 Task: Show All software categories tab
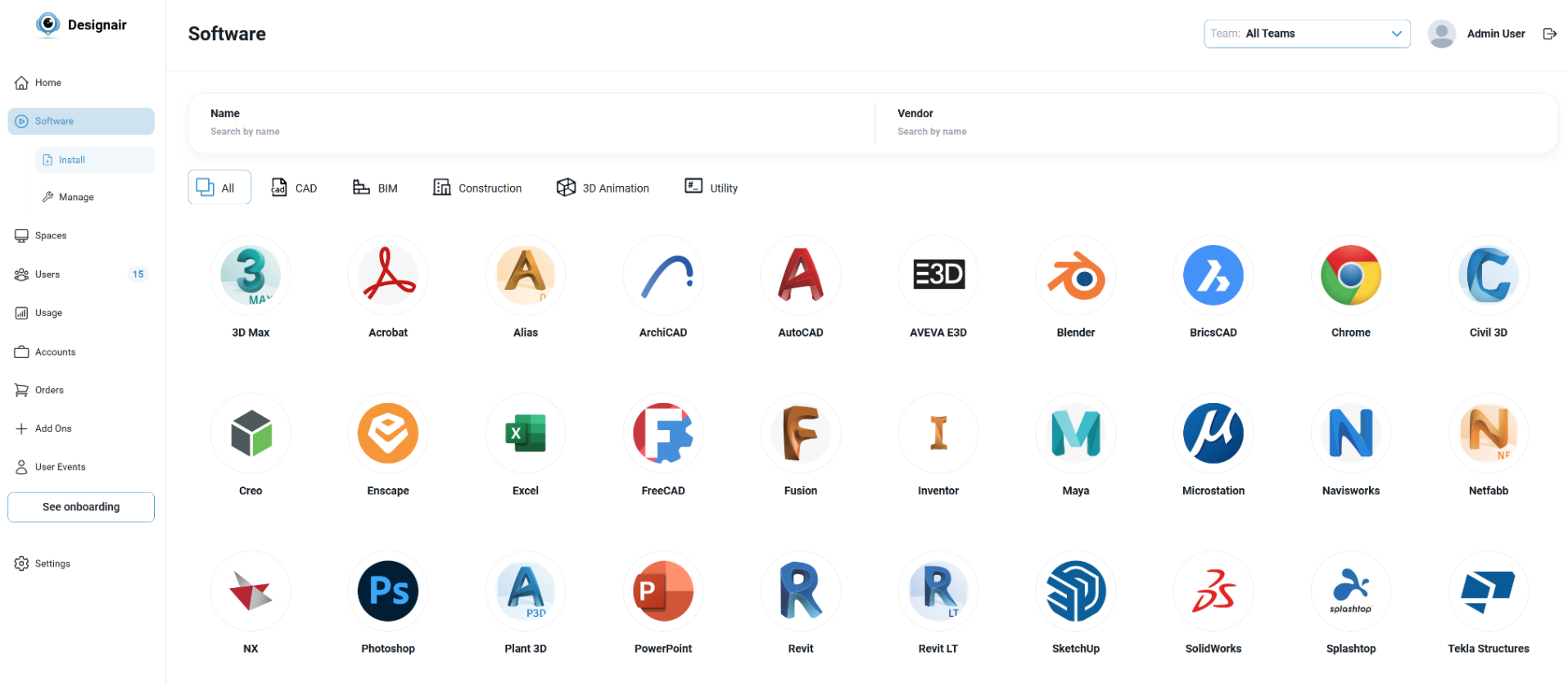click(219, 188)
